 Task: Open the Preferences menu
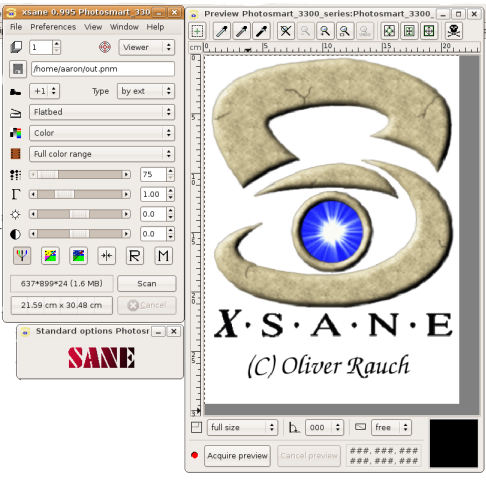coord(53,27)
